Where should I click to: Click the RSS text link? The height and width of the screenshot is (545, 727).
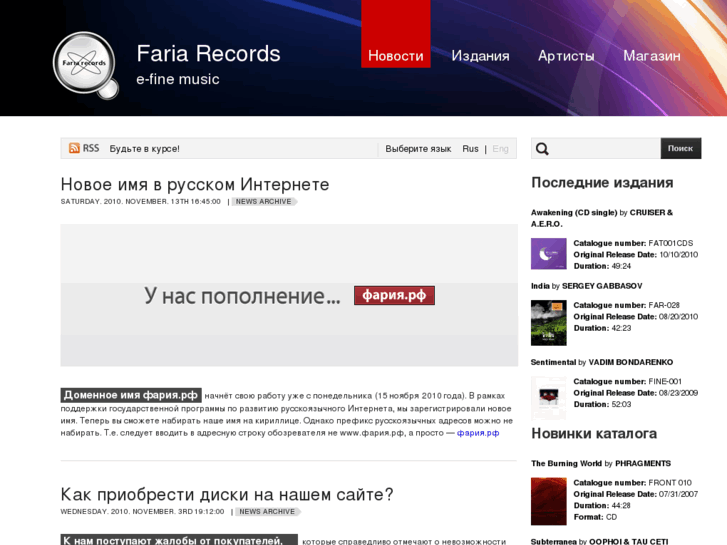click(x=91, y=148)
